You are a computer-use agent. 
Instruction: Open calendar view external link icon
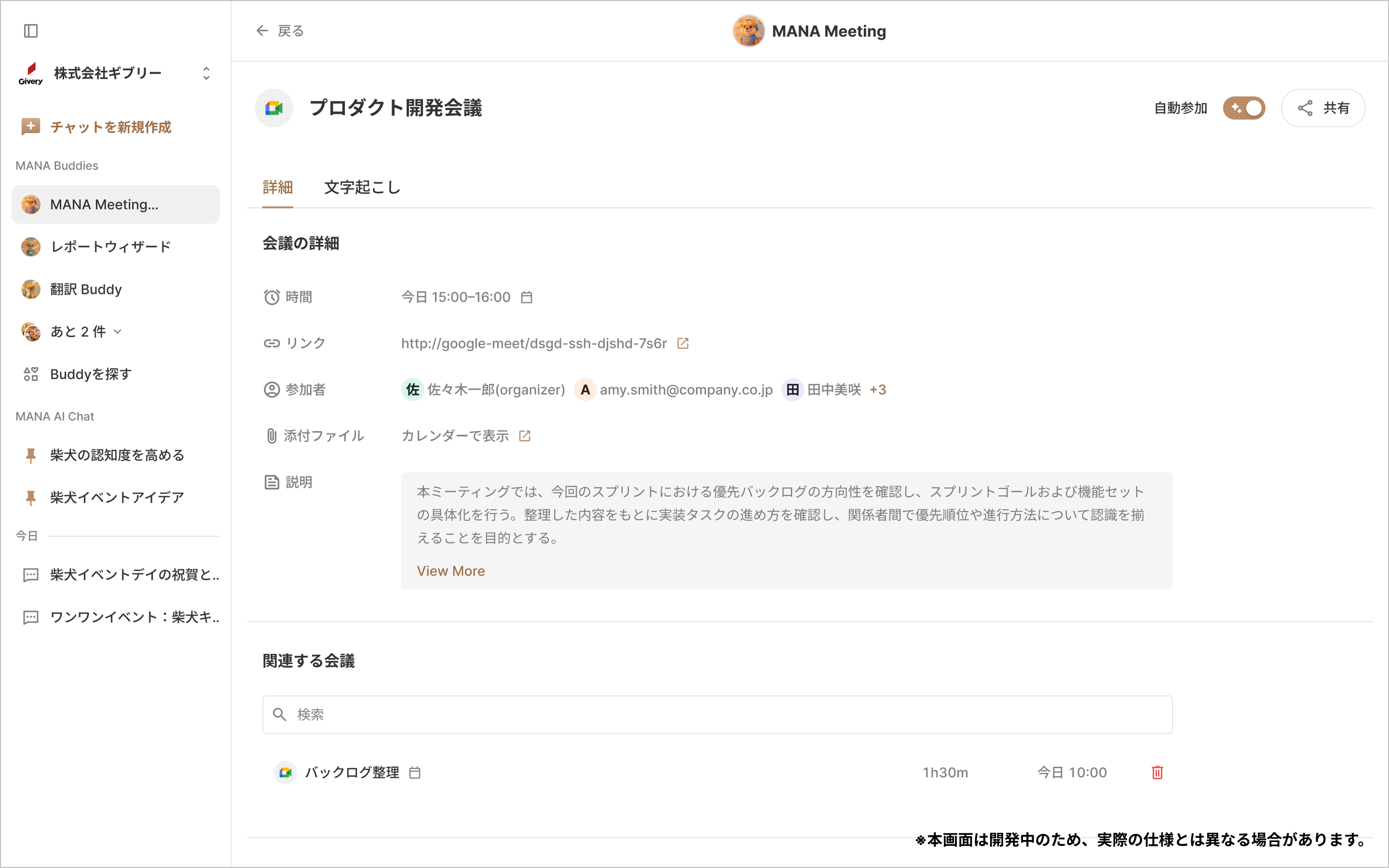pyautogui.click(x=525, y=436)
